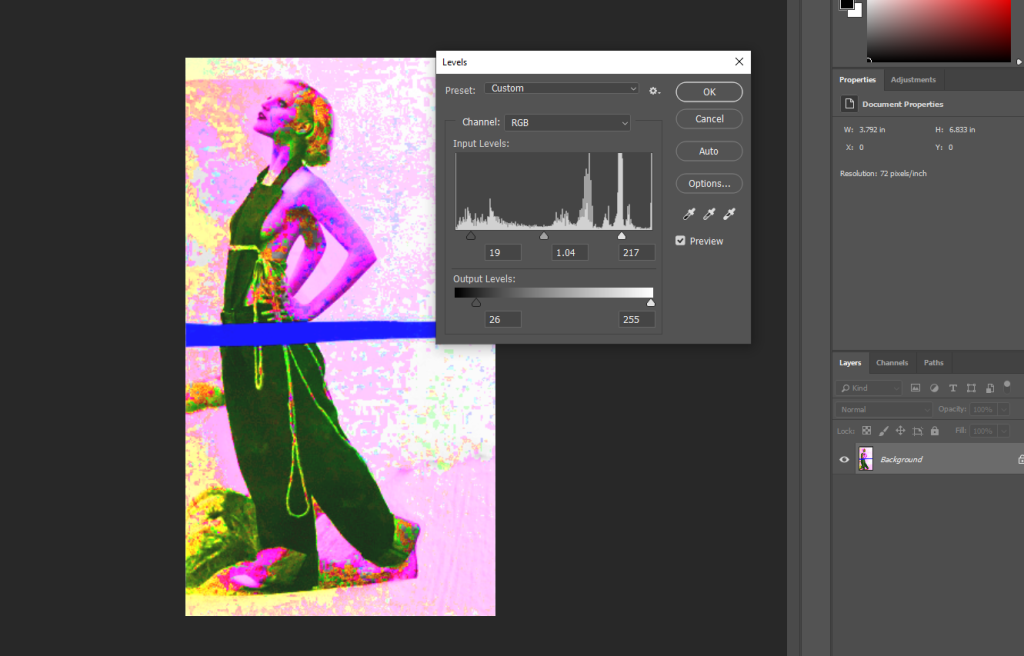Switch to the Channels tab

pos(891,362)
